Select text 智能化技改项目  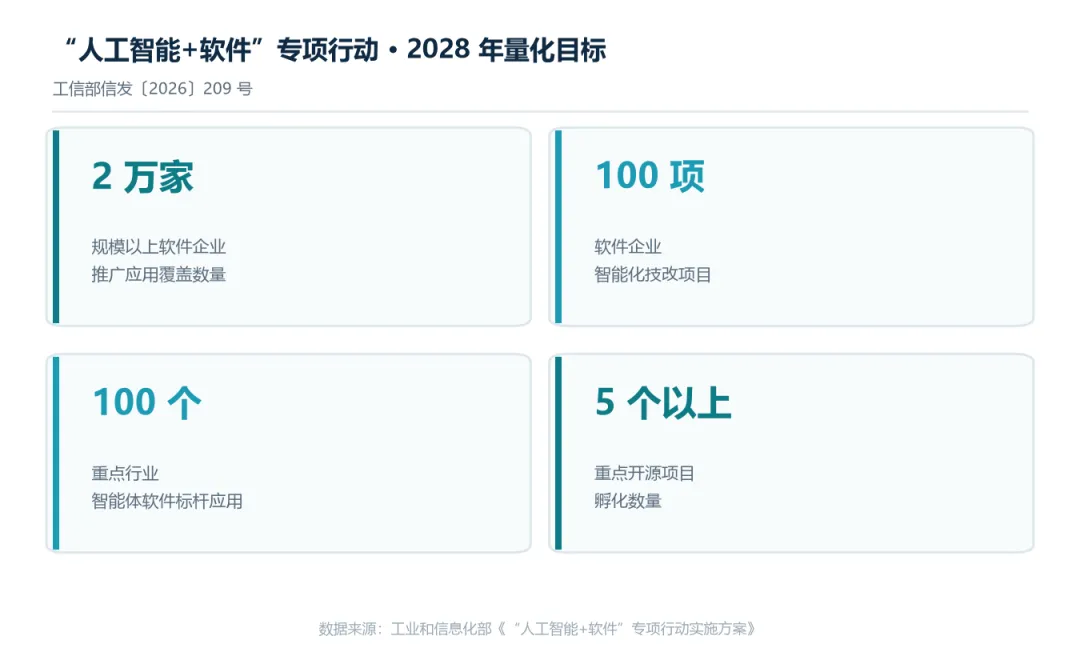pyautogui.click(x=652, y=275)
